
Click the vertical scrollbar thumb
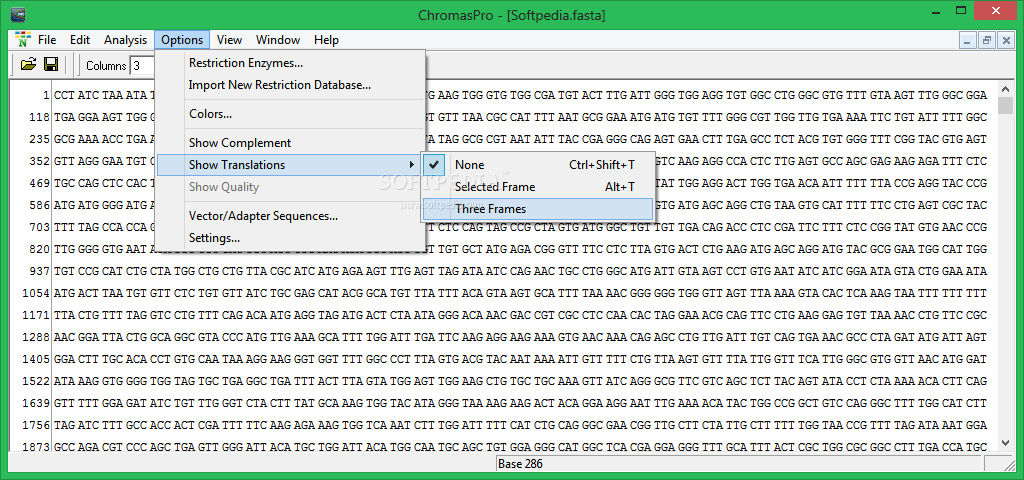tap(1006, 105)
